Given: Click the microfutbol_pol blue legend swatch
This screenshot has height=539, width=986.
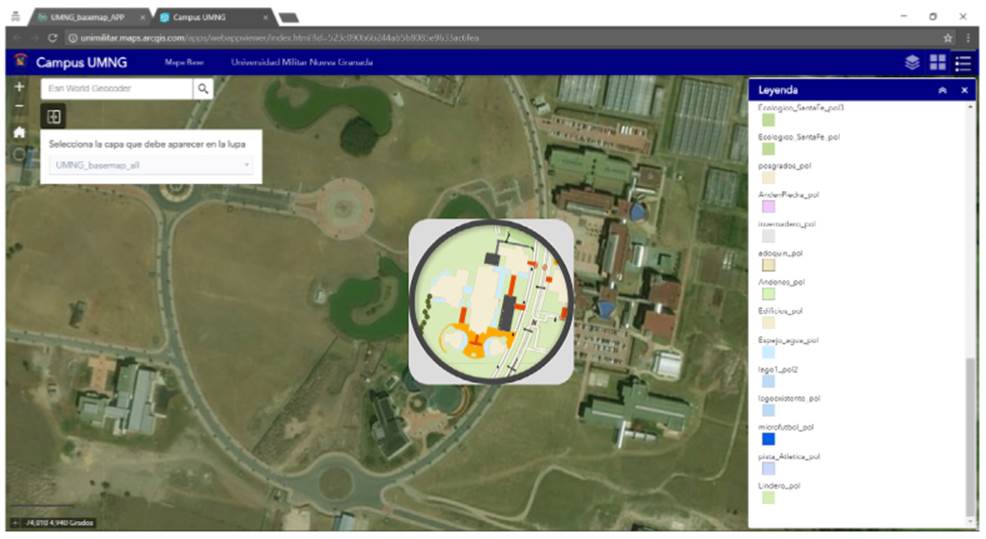Looking at the screenshot, I should click(x=768, y=438).
